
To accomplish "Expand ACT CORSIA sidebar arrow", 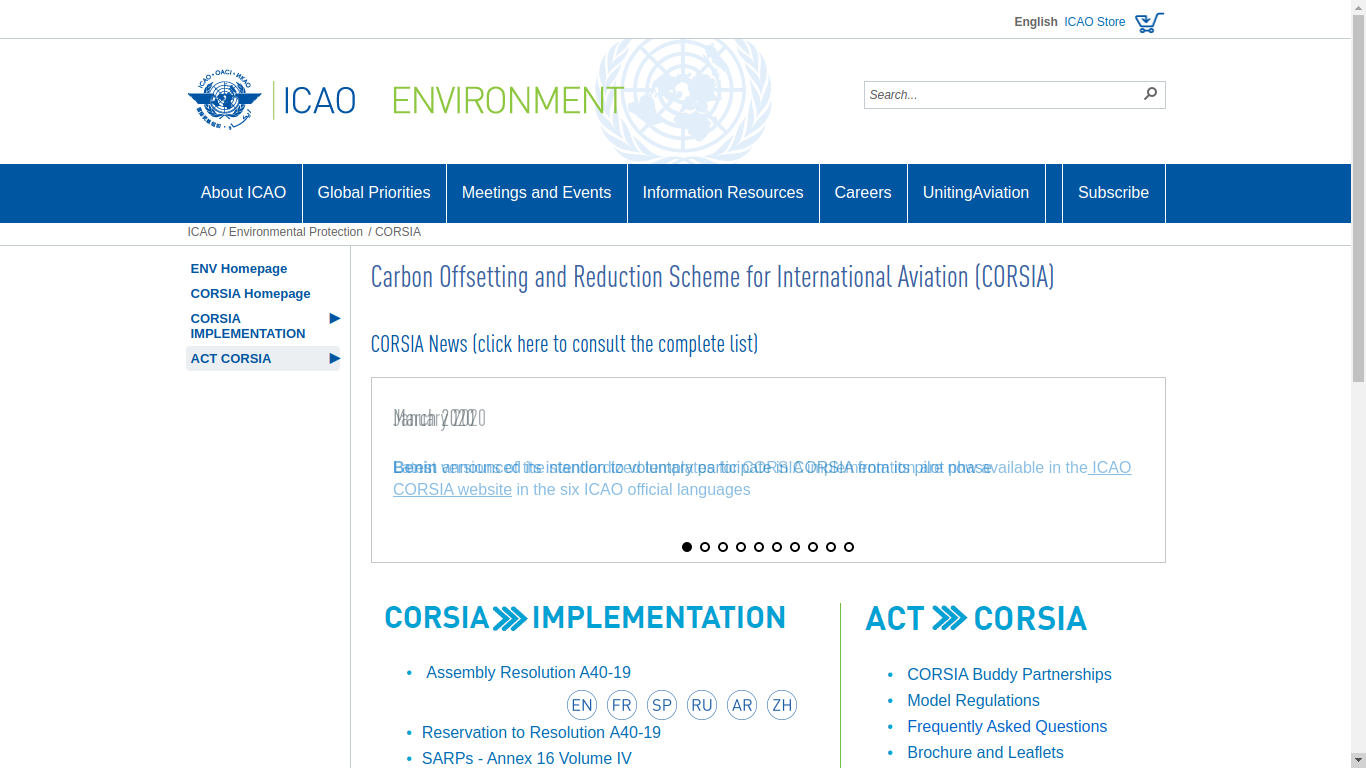I will point(335,358).
